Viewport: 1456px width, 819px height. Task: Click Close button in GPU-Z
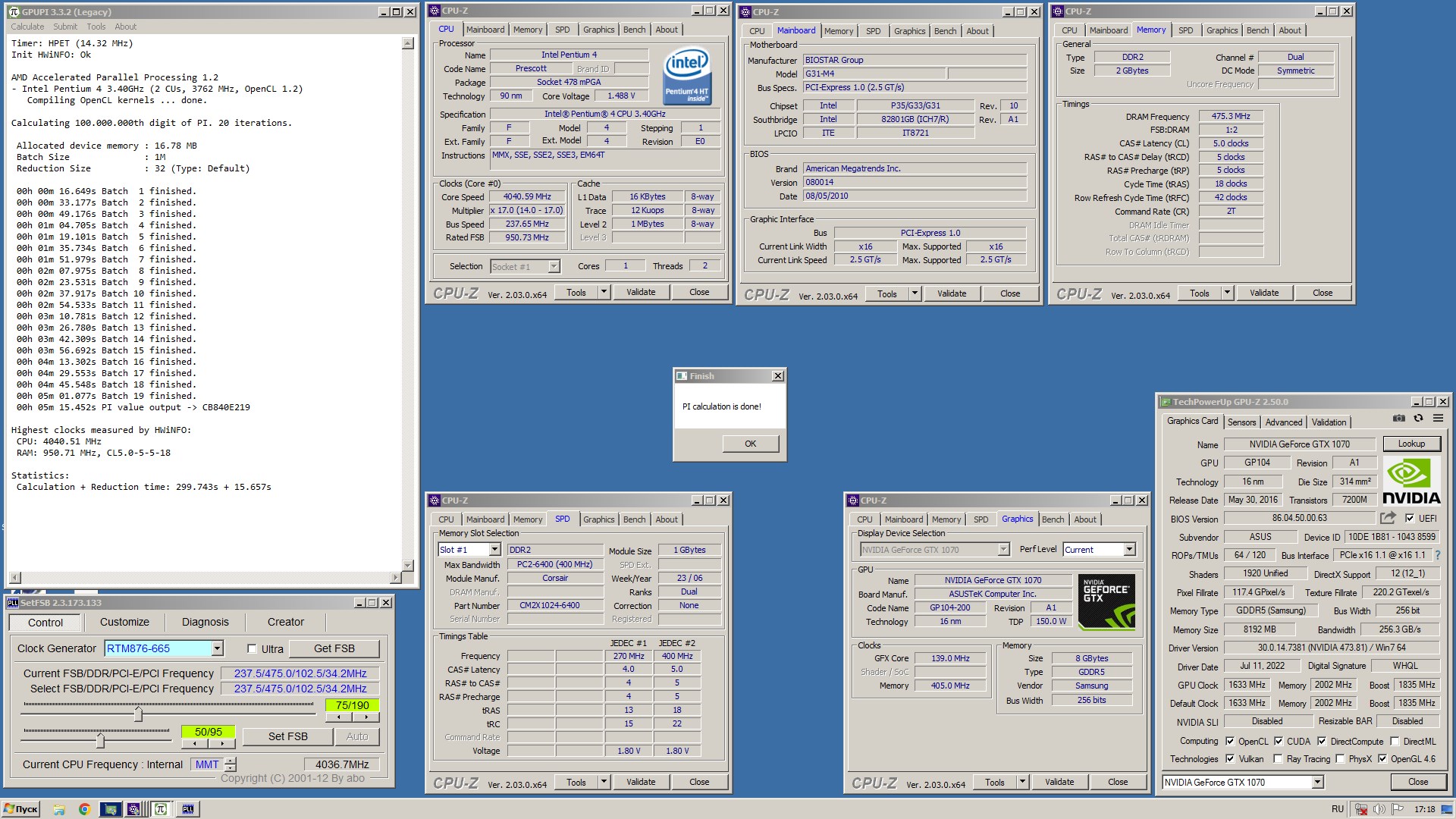(x=1417, y=782)
